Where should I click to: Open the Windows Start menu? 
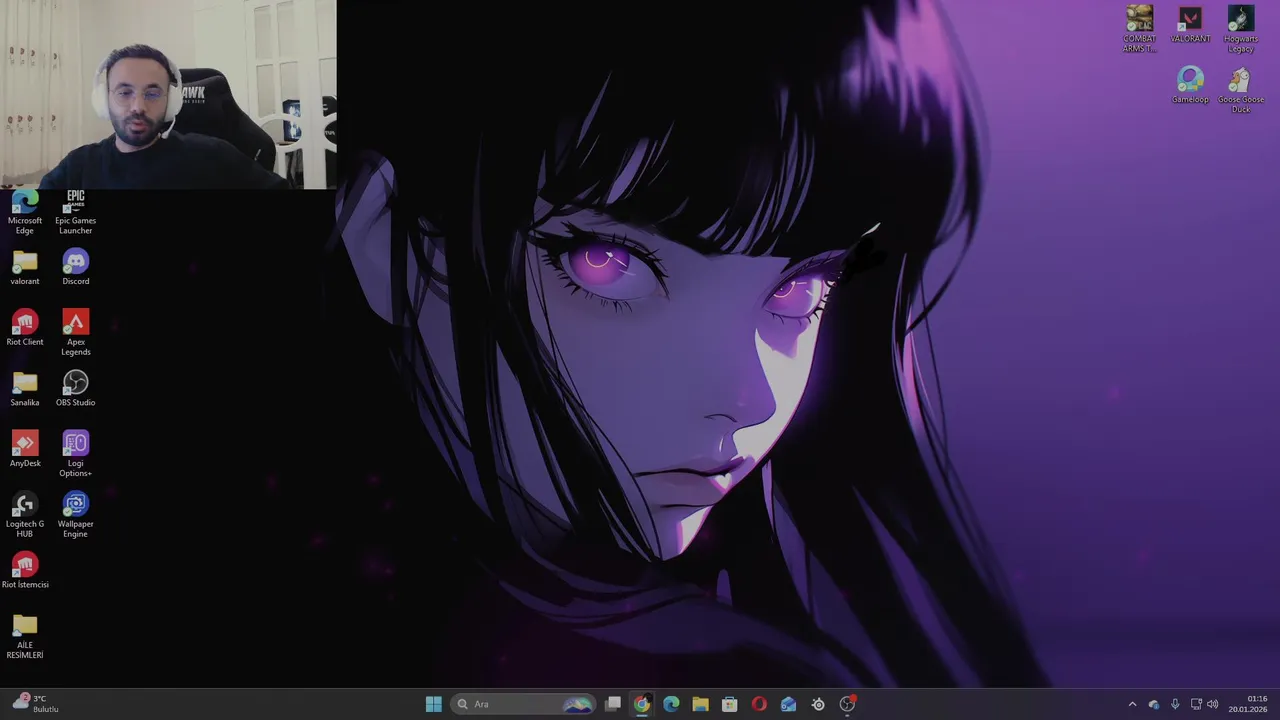[434, 704]
